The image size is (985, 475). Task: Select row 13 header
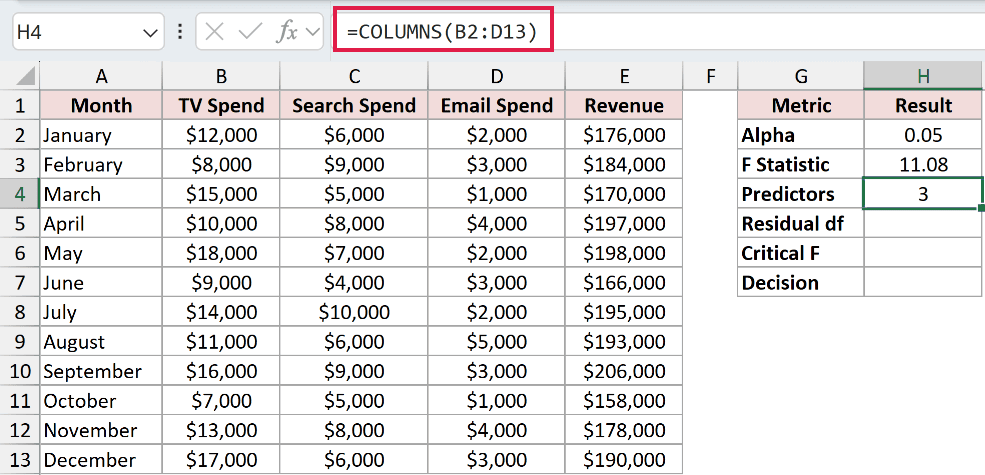pos(19,460)
